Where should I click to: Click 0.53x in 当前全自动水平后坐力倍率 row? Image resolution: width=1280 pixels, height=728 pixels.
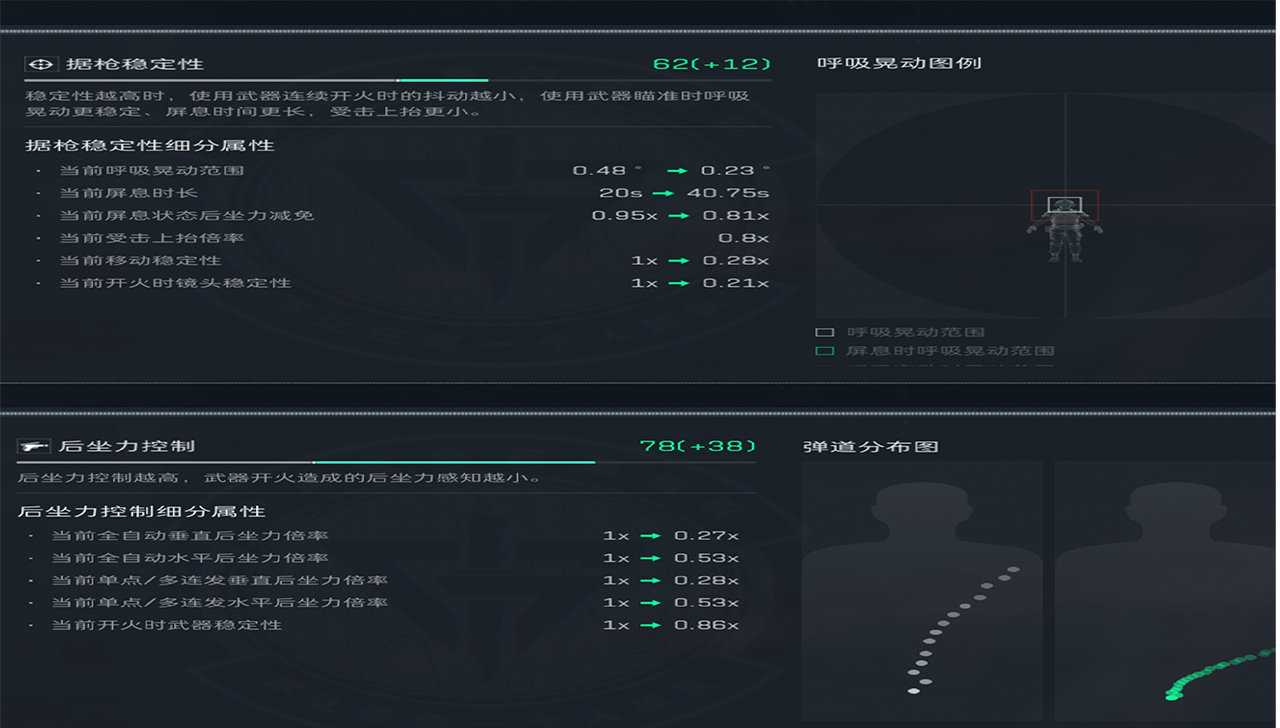pos(706,558)
